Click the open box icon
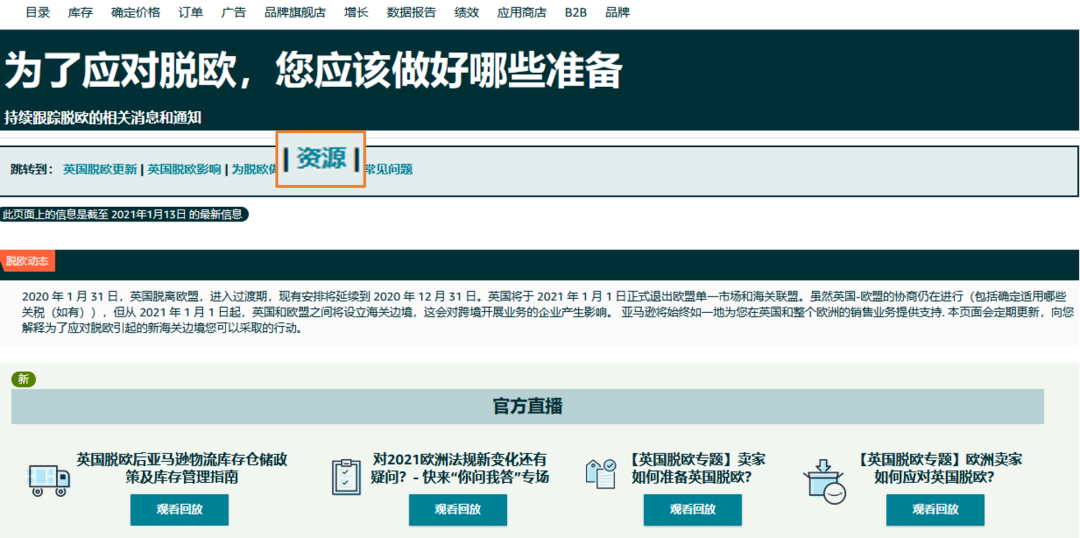This screenshot has width=1080, height=538. (825, 480)
